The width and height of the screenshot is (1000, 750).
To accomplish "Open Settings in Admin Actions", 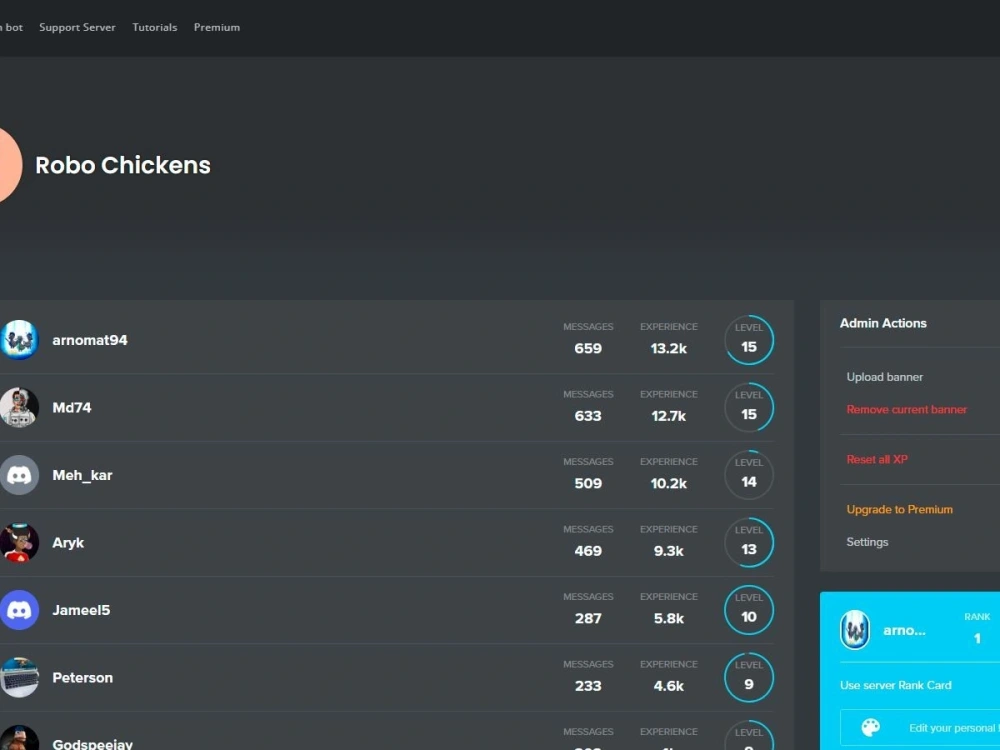I will 867,542.
